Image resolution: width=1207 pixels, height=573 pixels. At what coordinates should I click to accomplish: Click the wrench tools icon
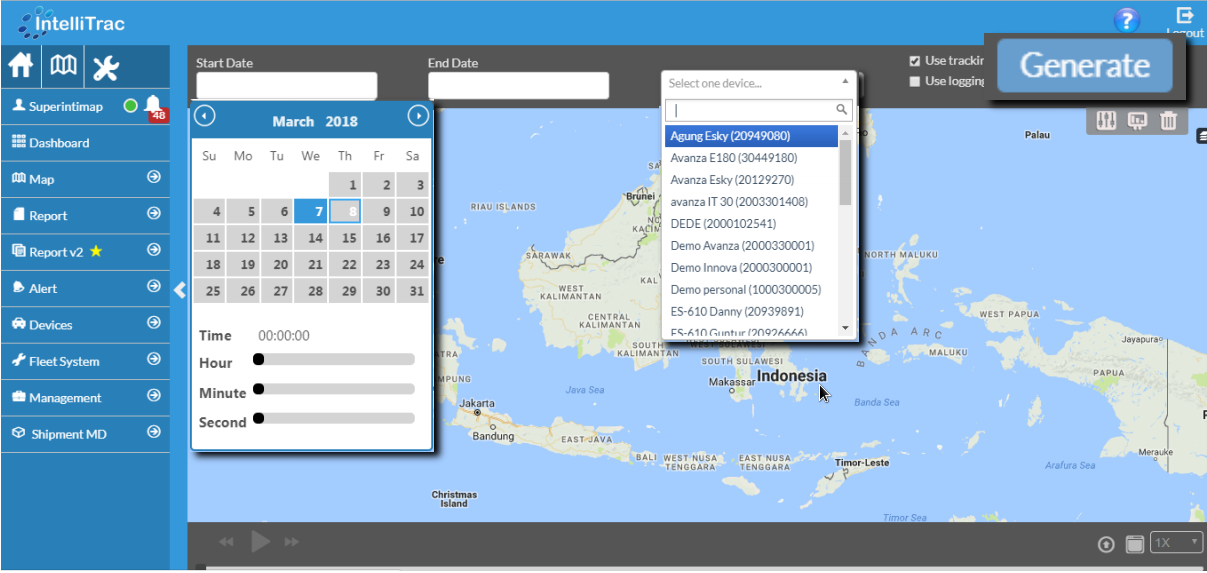[106, 67]
